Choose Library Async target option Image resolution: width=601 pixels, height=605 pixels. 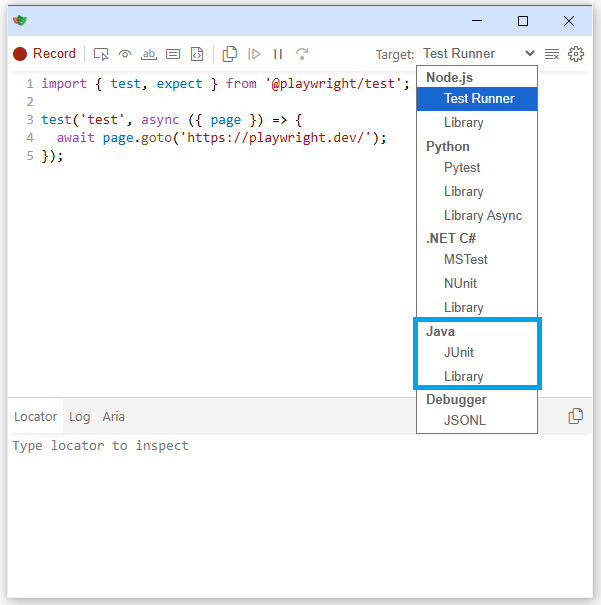(477, 216)
